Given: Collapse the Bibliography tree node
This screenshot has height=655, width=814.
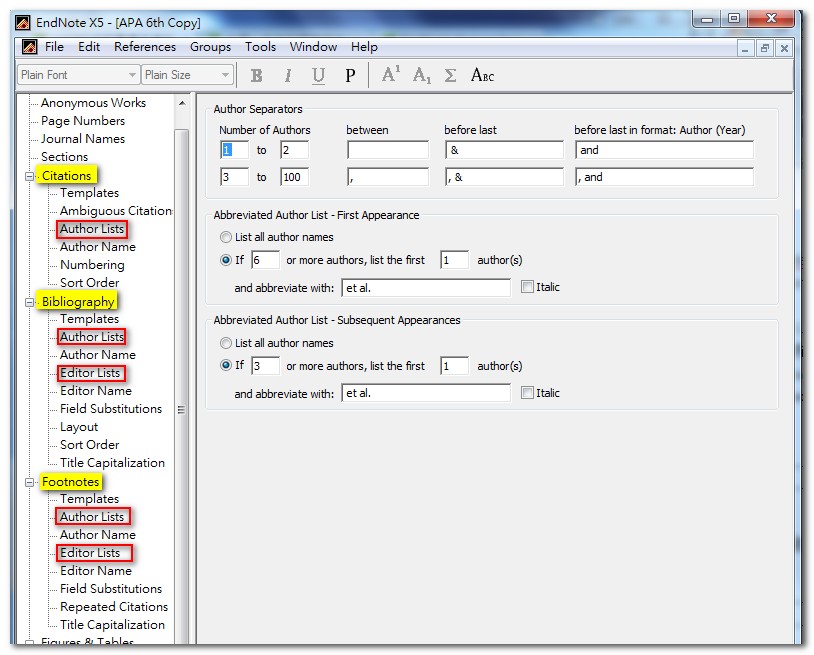Looking at the screenshot, I should 30,302.
